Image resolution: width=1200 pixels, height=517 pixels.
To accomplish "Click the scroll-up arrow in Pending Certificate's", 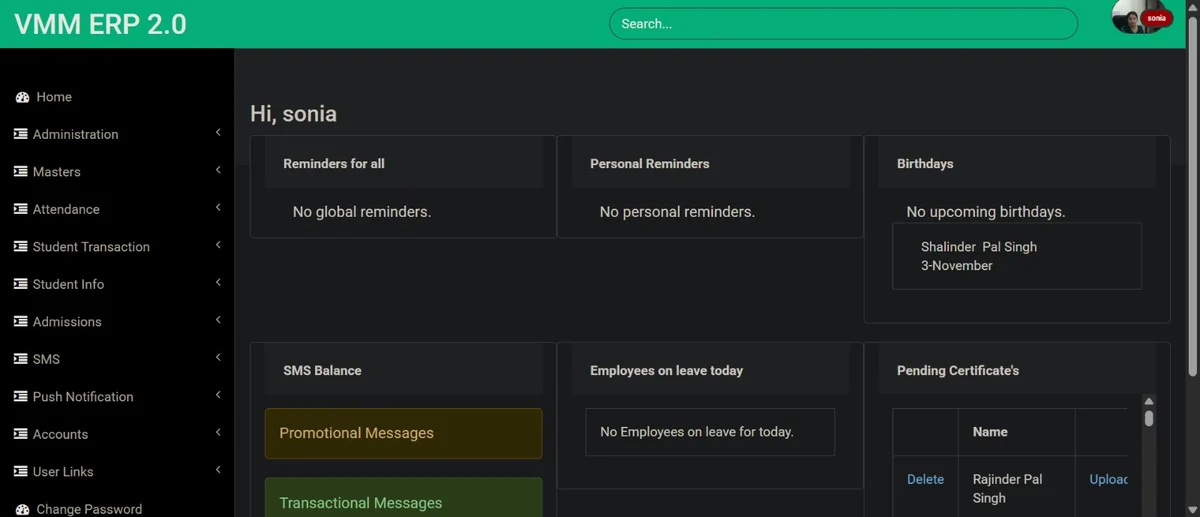I will (x=1149, y=401).
